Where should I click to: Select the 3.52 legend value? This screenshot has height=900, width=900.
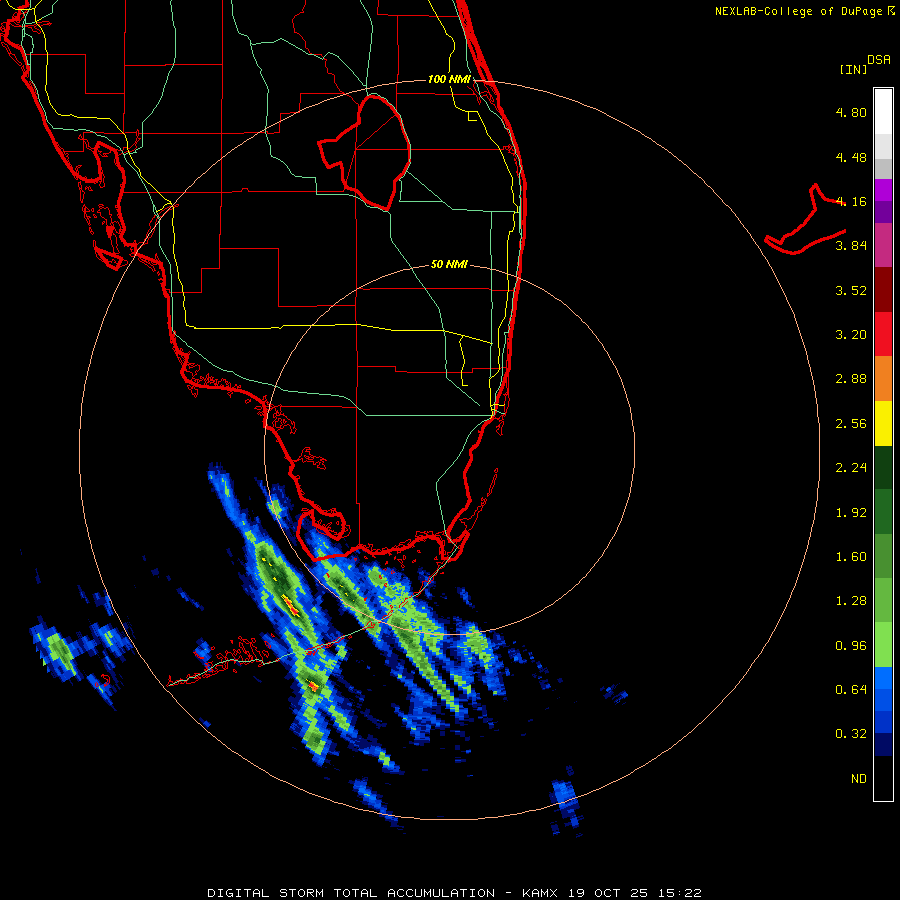851,290
